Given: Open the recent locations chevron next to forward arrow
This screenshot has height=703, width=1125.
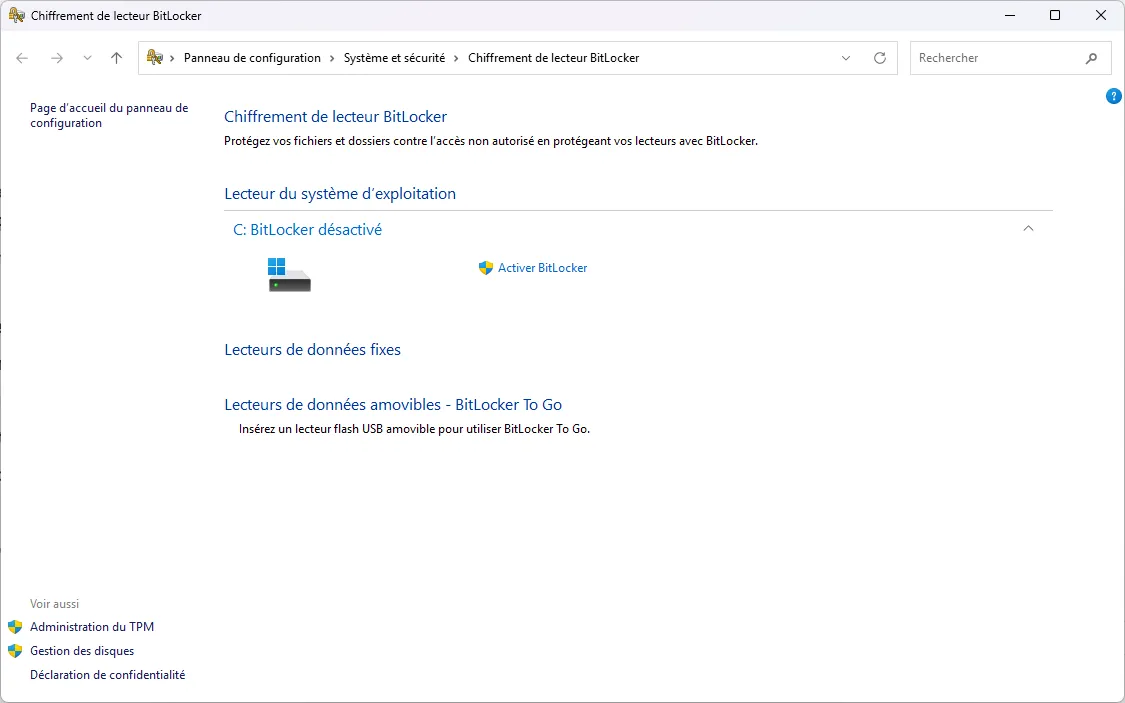Looking at the screenshot, I should (87, 58).
